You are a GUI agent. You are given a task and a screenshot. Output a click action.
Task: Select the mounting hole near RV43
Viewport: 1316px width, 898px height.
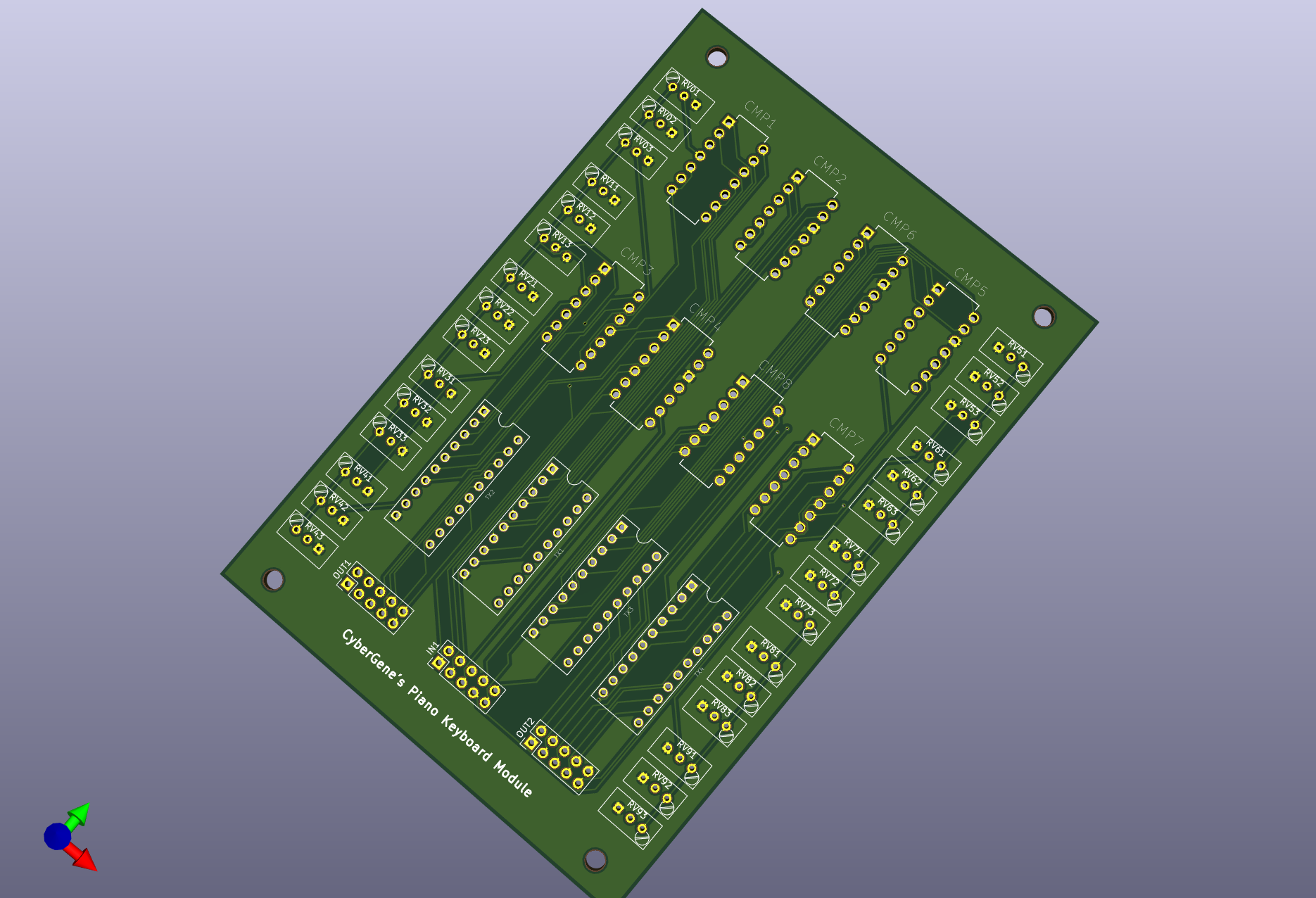(273, 580)
